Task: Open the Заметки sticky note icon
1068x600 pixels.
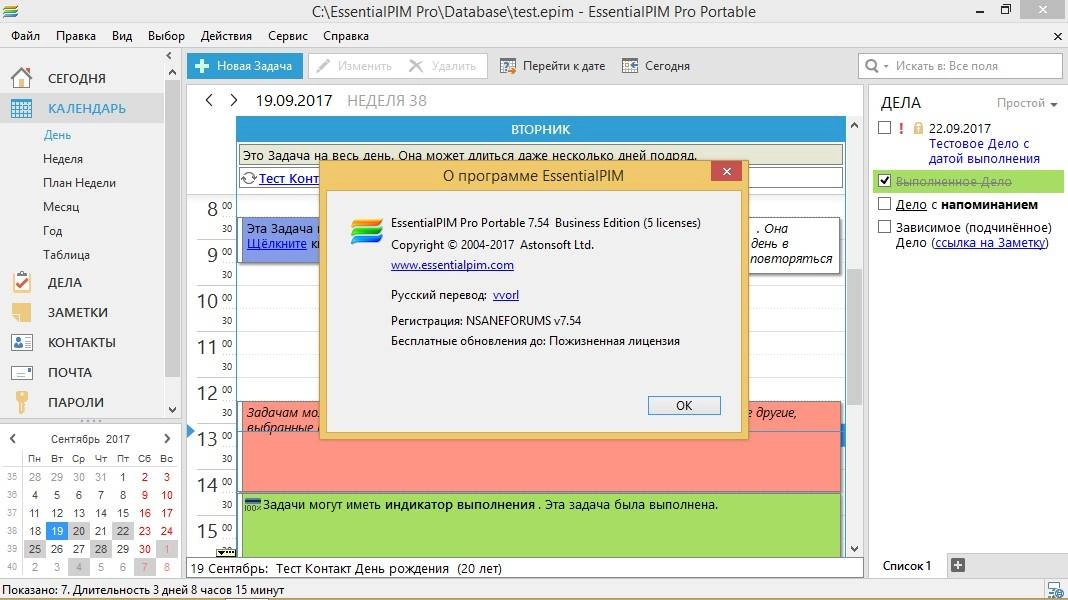Action: click(x=21, y=312)
